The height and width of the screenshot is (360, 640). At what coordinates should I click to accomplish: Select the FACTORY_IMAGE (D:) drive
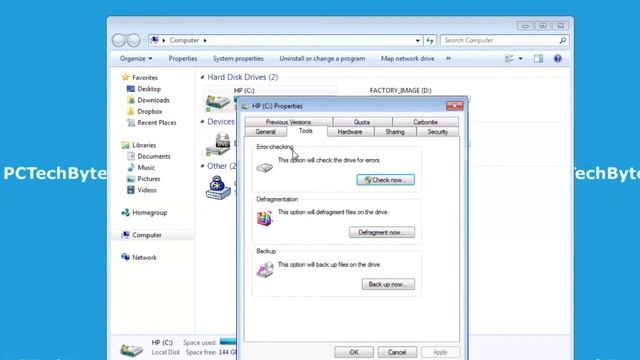(400, 91)
